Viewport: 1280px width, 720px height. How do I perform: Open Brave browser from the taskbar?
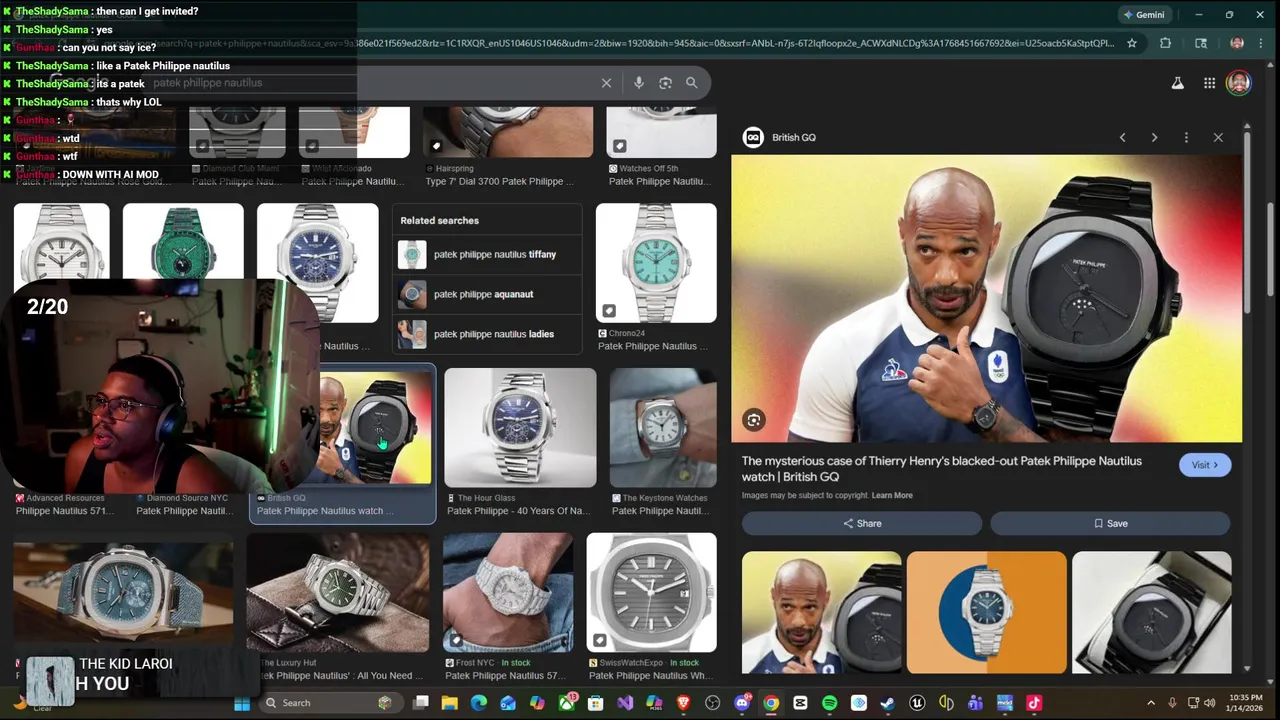click(x=683, y=703)
